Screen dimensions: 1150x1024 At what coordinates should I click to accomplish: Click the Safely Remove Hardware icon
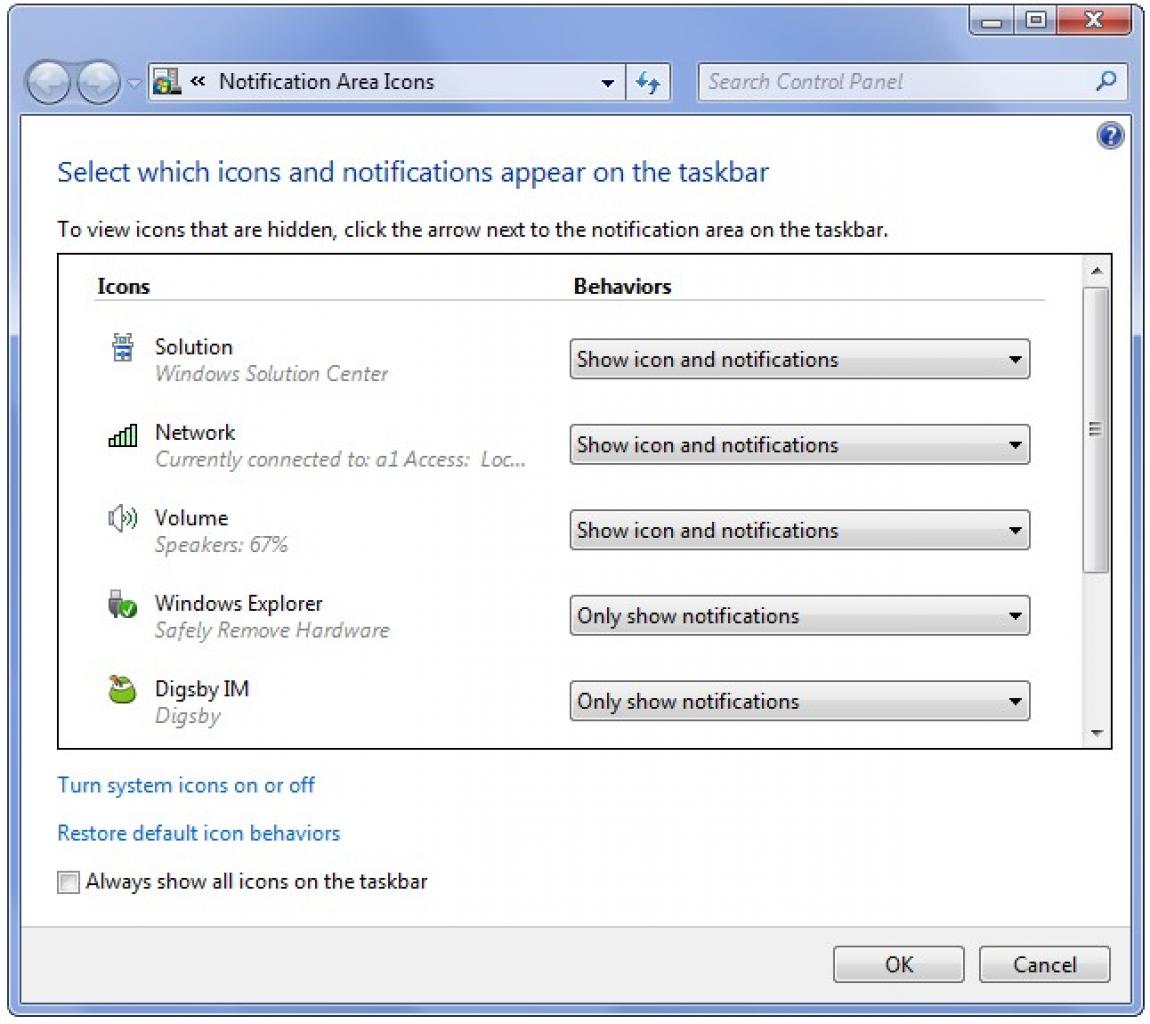click(x=122, y=604)
